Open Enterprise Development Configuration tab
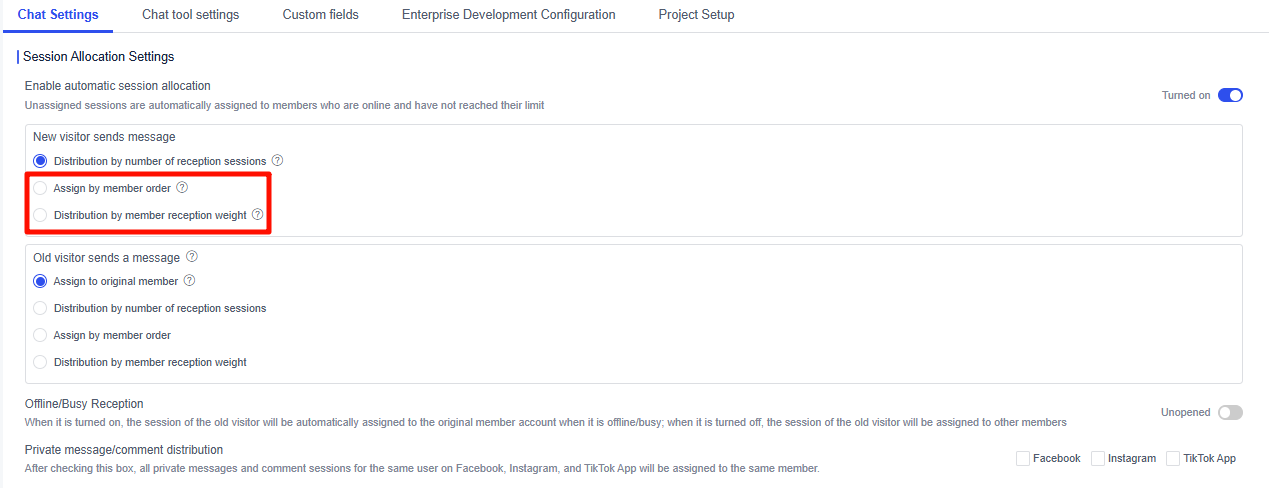This screenshot has width=1269, height=488. (508, 15)
